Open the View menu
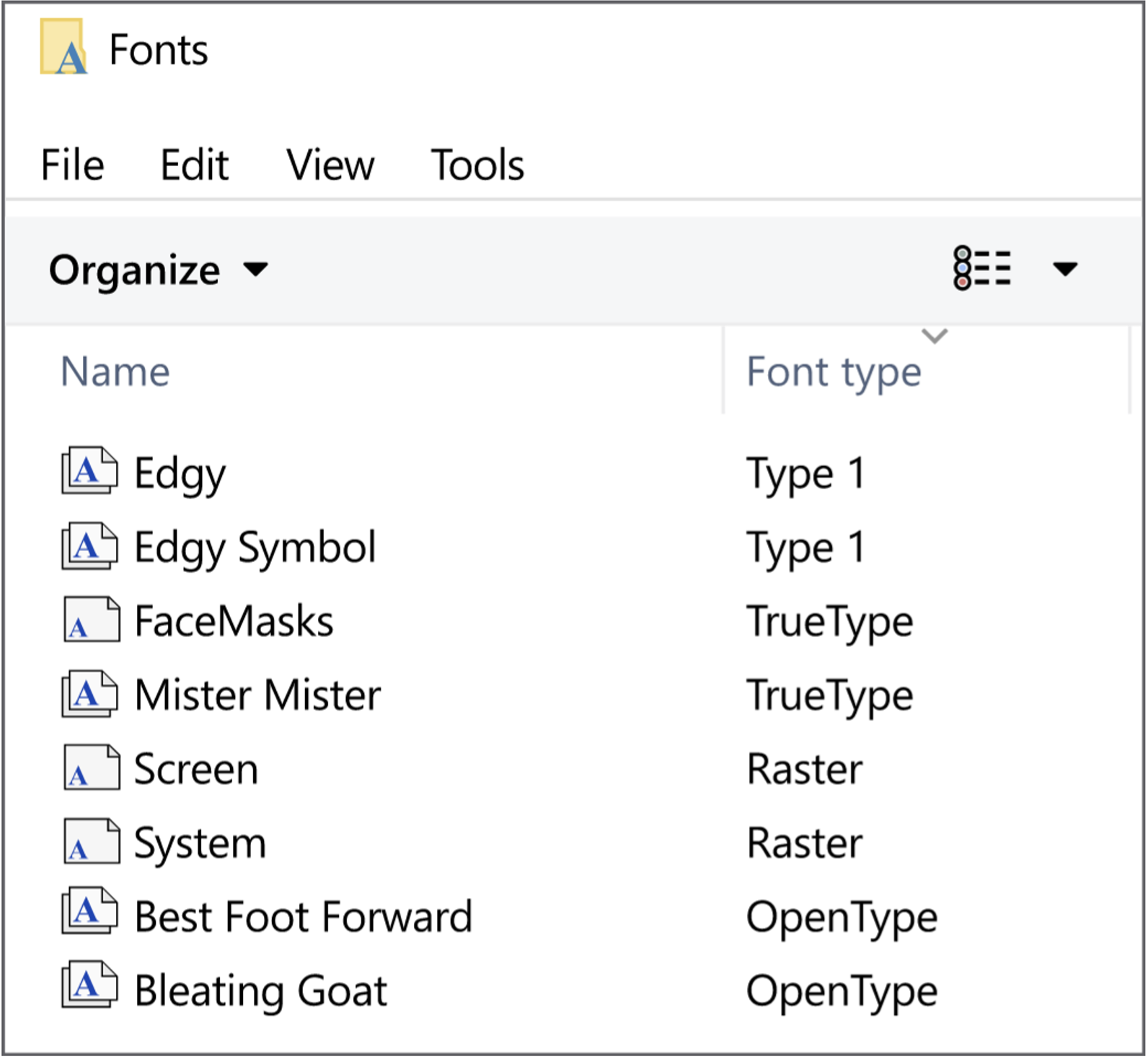 (330, 165)
